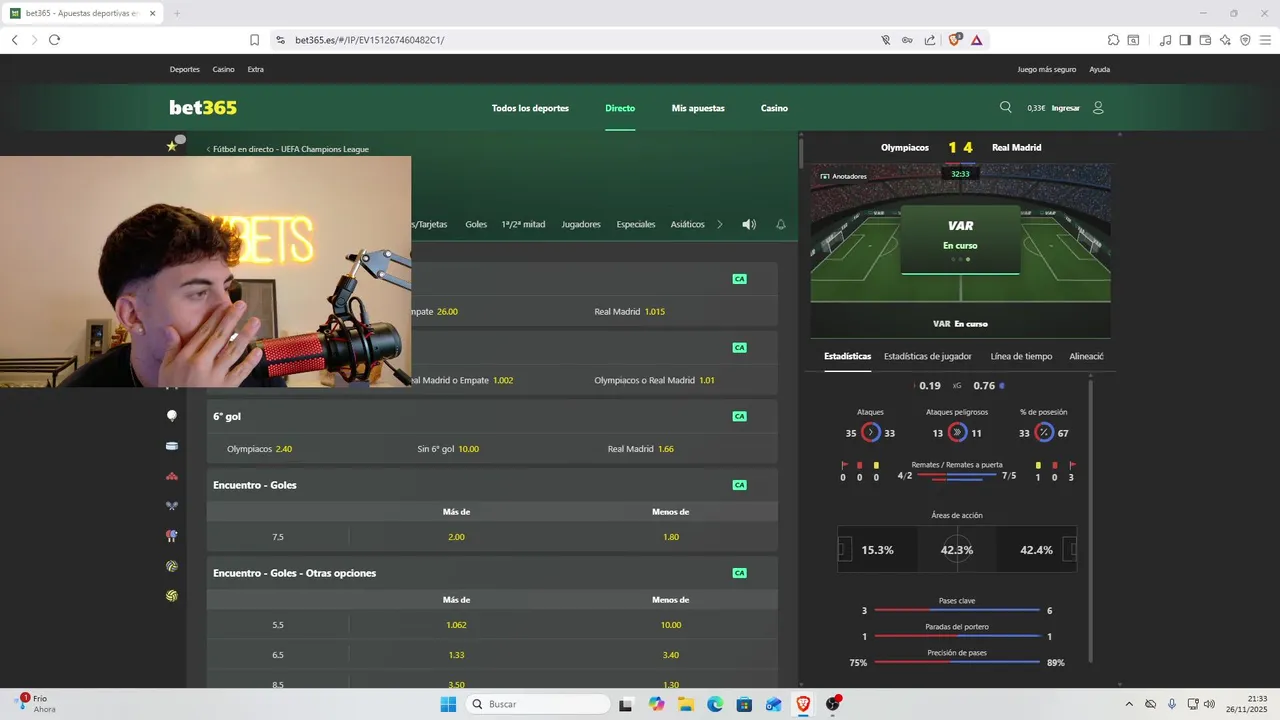Open File Explorer from taskbar
The image size is (1280, 720).
tap(686, 704)
